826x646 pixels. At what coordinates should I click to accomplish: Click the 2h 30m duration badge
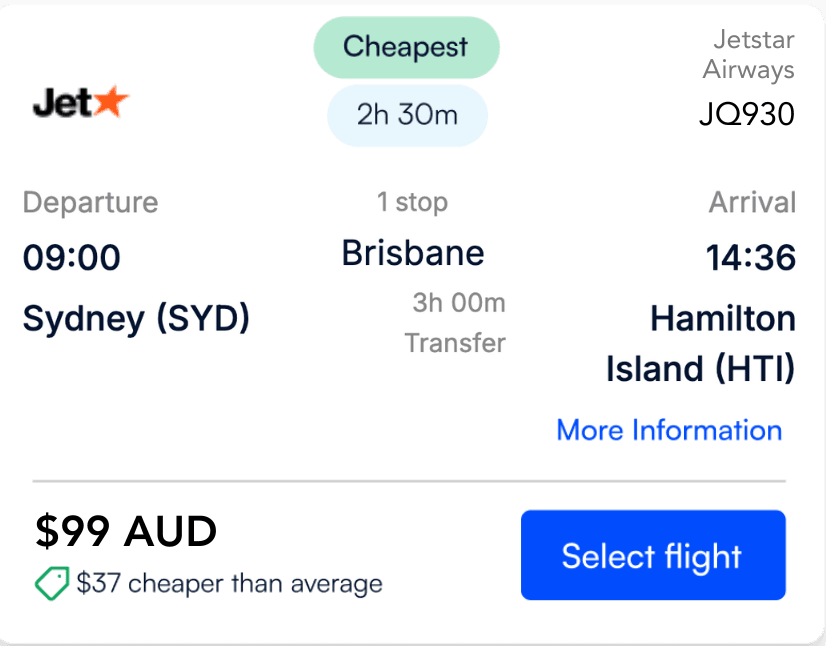[x=406, y=115]
